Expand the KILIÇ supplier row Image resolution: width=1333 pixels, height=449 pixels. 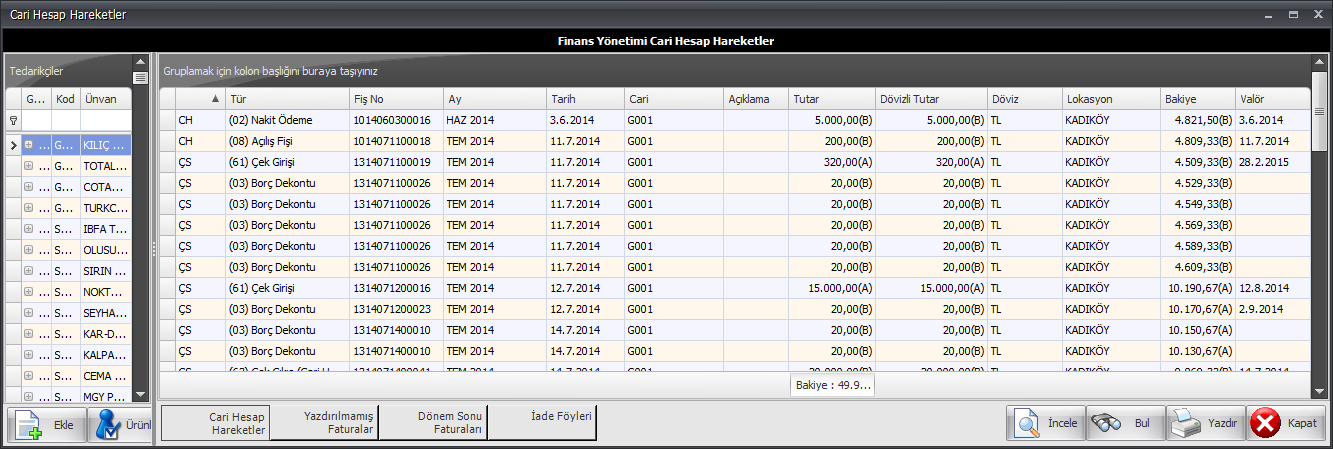pos(29,145)
